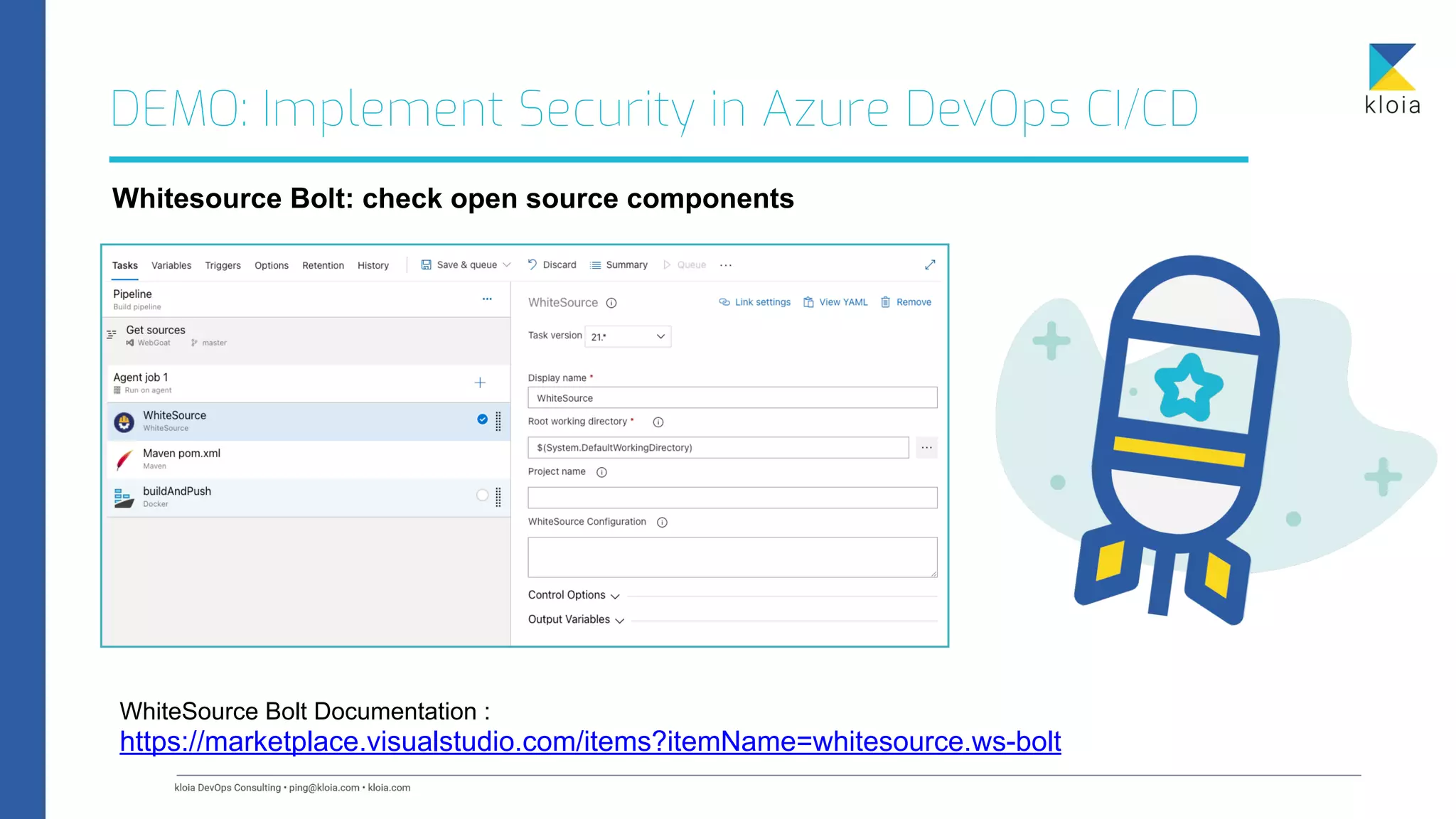
Task: Click the Get sources list icon
Action: coord(112,334)
